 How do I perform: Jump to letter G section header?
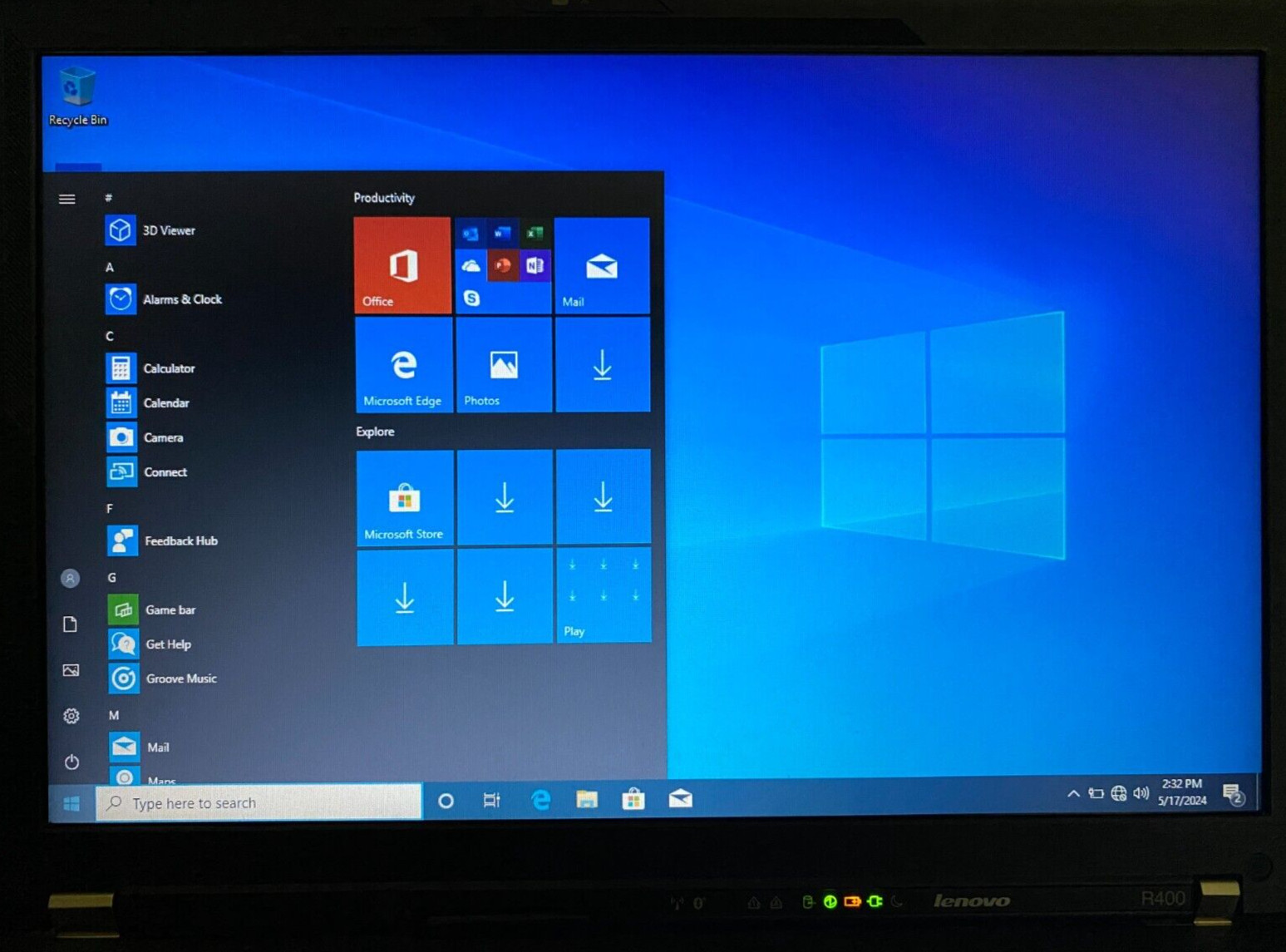point(111,578)
